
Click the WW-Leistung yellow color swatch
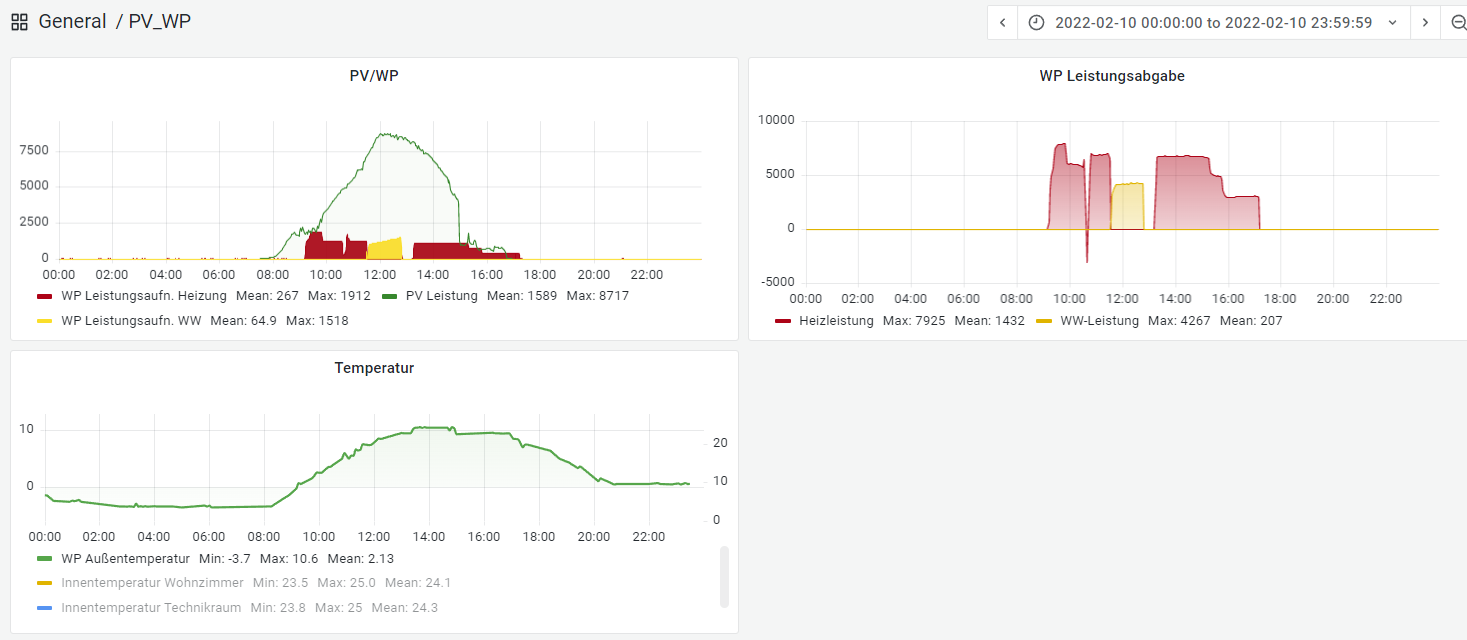tap(1044, 321)
